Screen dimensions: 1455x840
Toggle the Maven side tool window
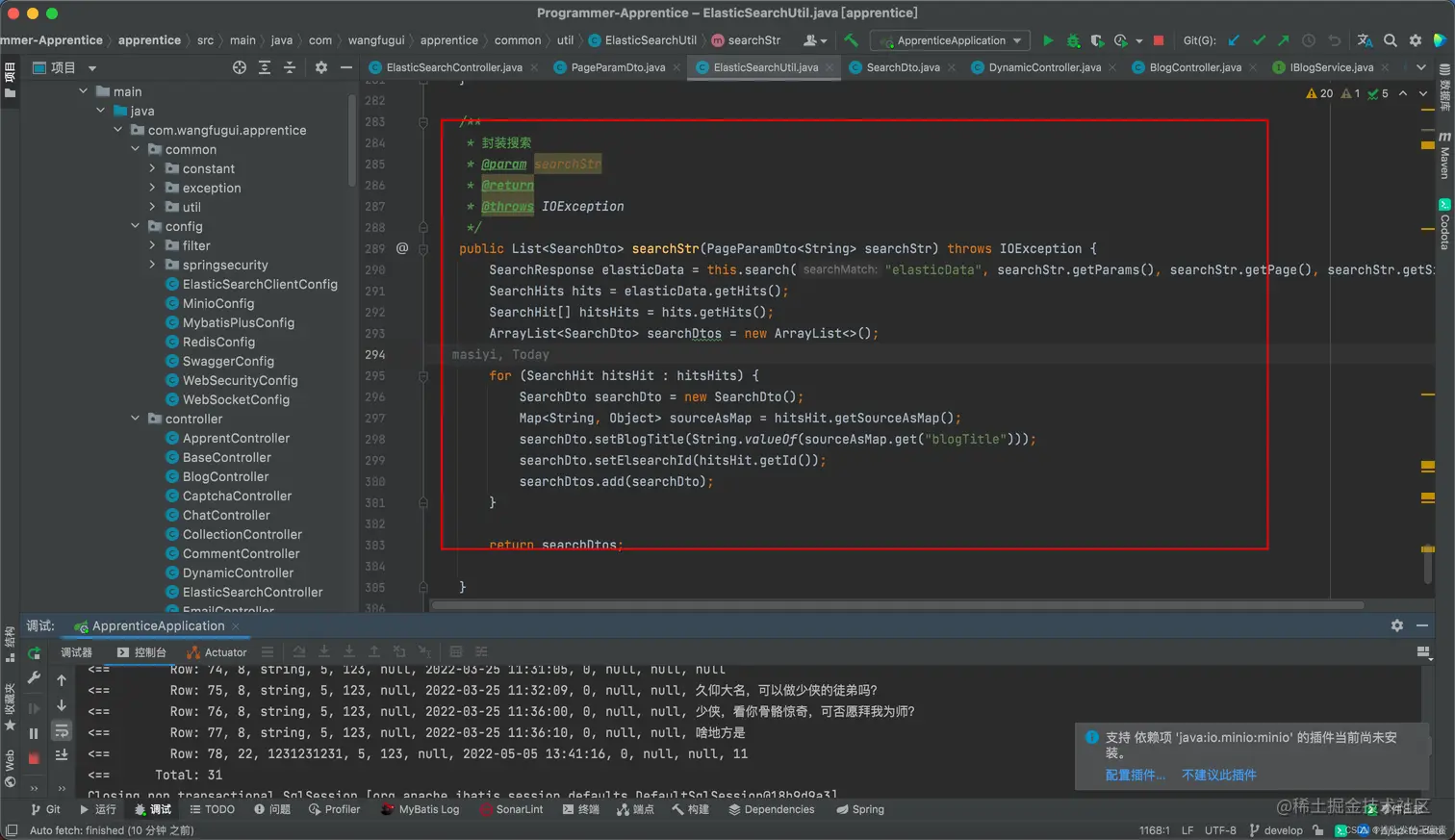tap(1444, 154)
